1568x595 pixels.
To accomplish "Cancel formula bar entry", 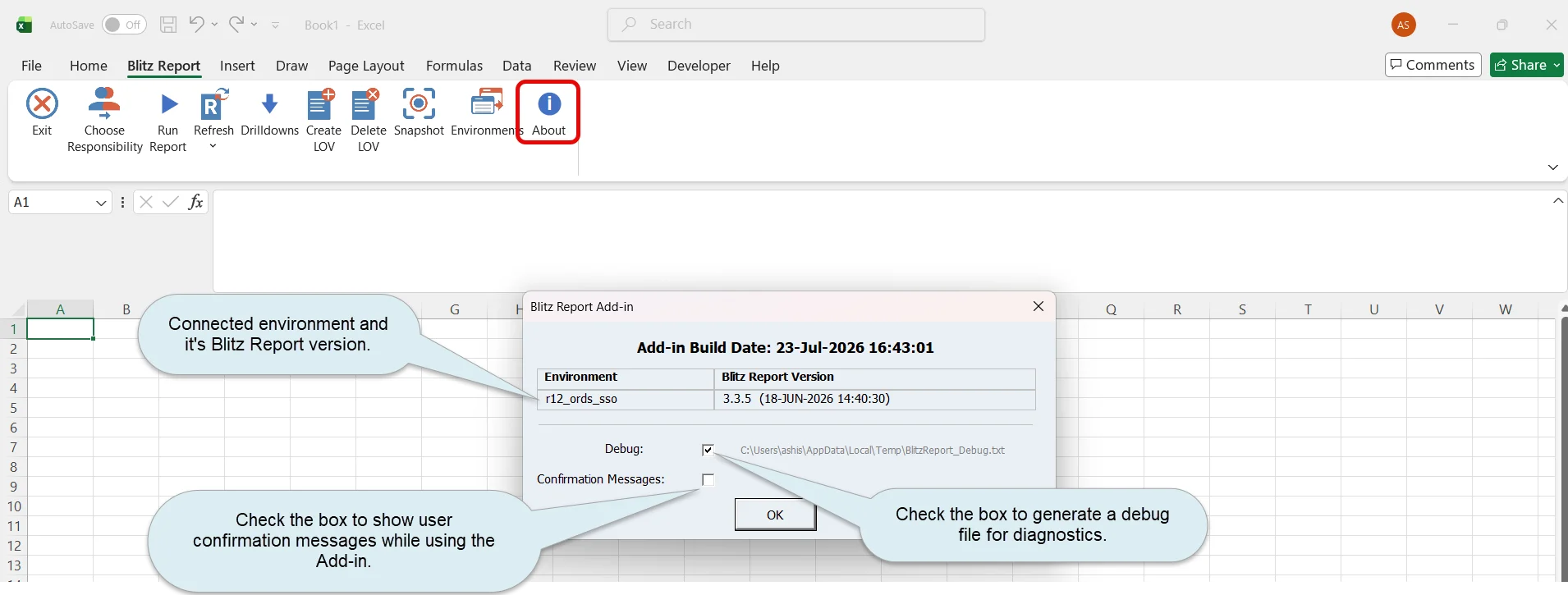I will click(x=146, y=202).
